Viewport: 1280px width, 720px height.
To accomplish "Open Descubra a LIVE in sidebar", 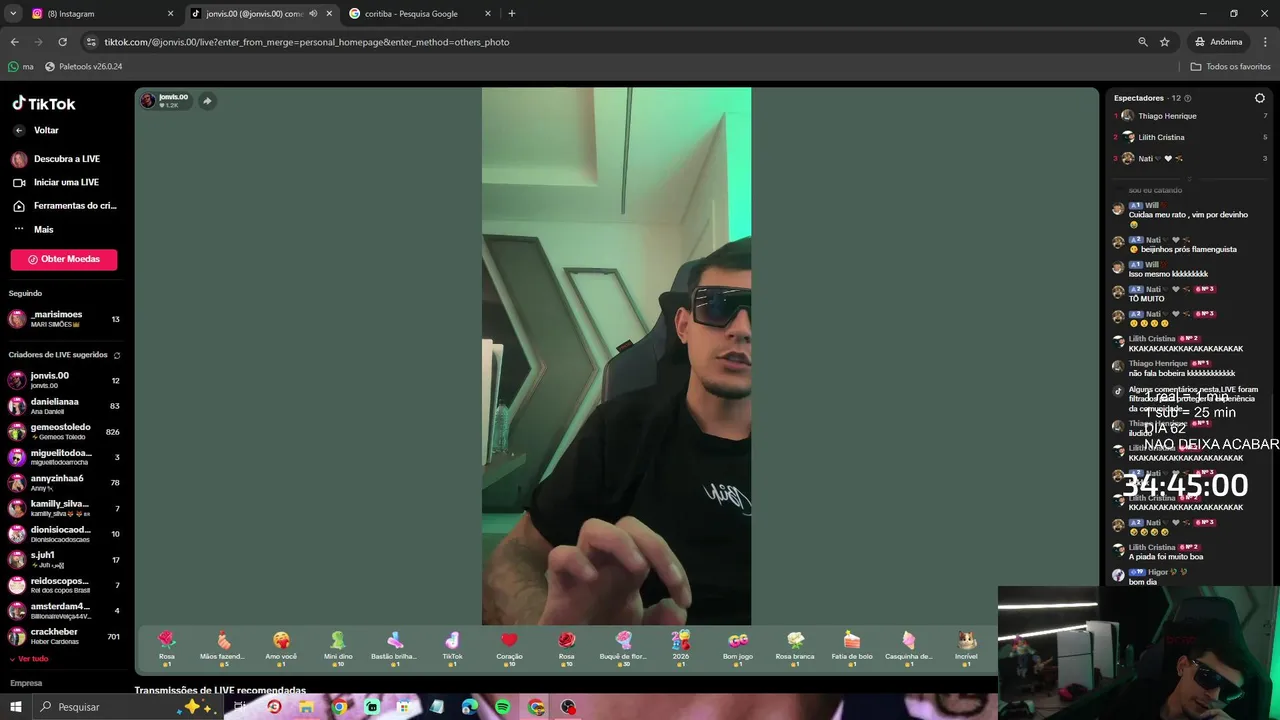I will pos(56,159).
